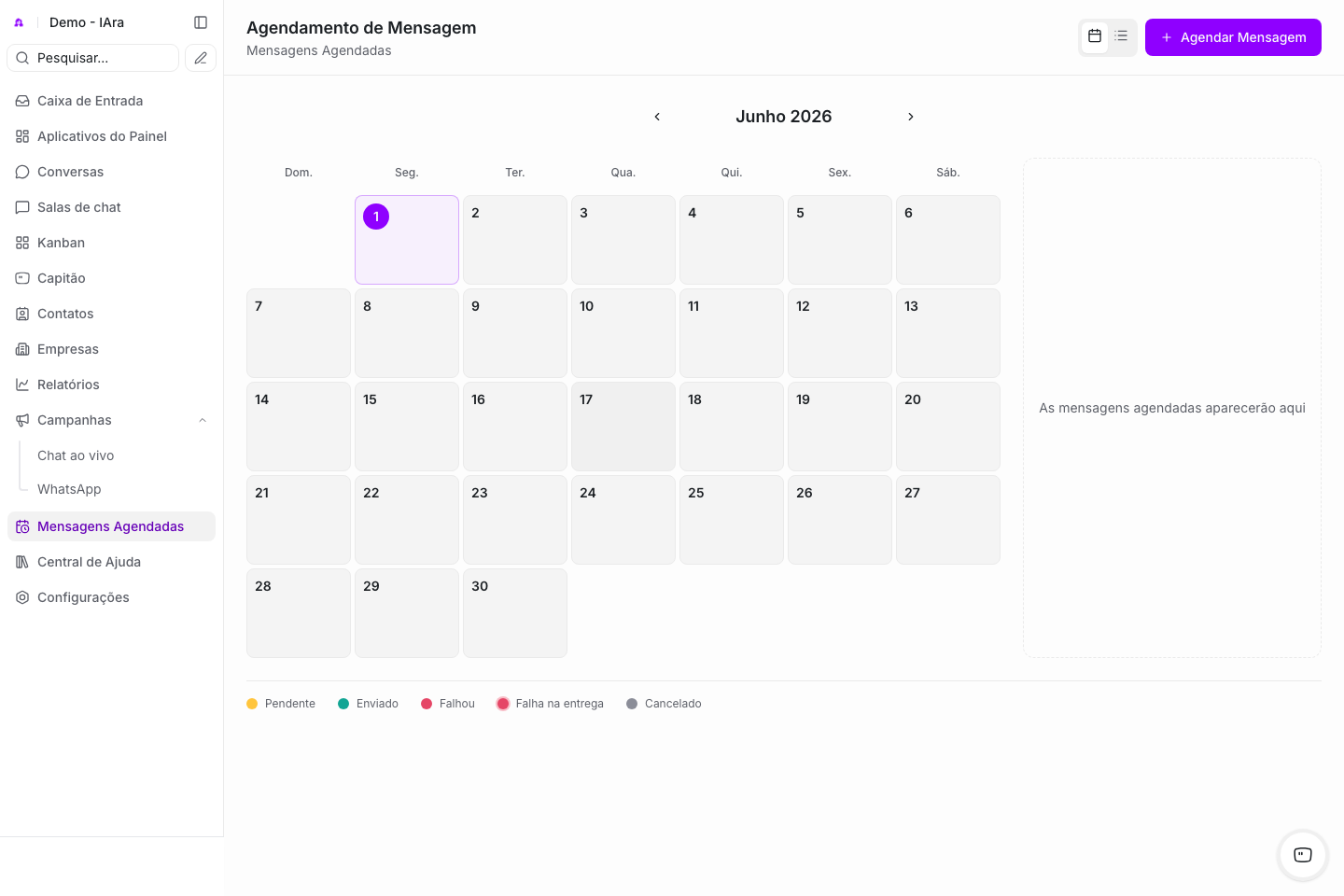Select Chat ao vivo submenu
This screenshot has width=1344, height=896.
[x=76, y=455]
